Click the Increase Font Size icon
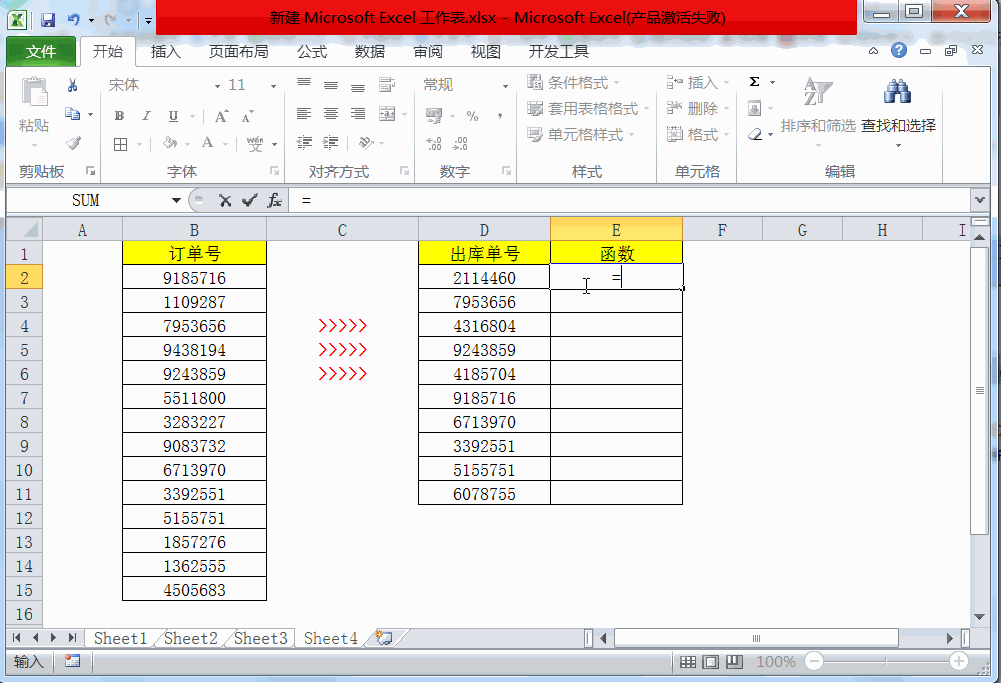 pos(221,116)
